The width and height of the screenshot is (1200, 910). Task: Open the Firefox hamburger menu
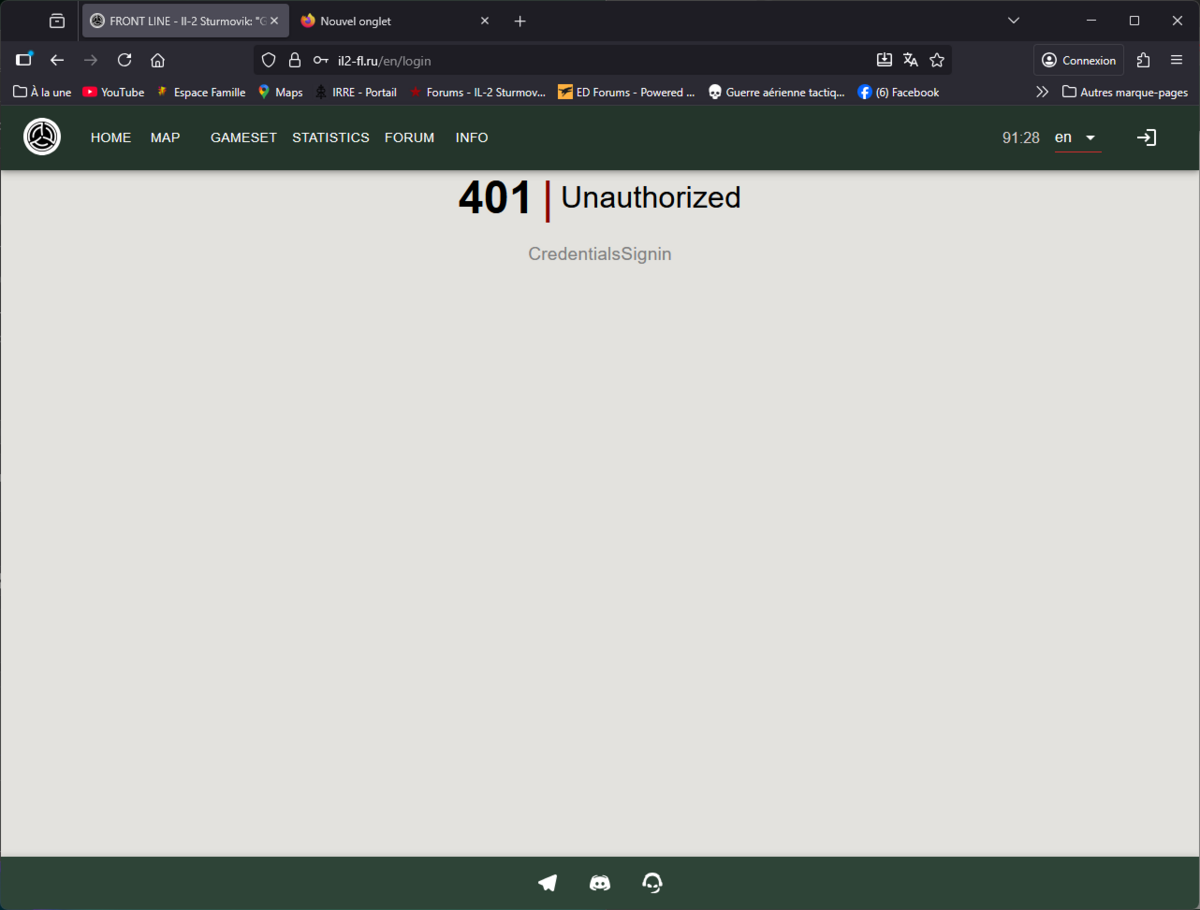[x=1176, y=60]
